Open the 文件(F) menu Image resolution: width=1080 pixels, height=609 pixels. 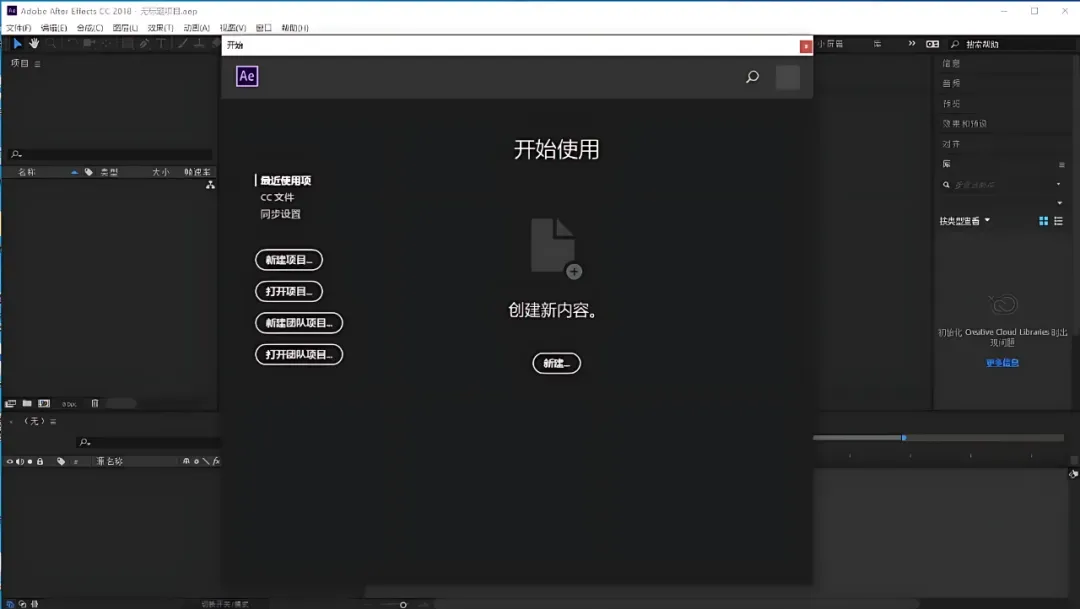pos(19,28)
